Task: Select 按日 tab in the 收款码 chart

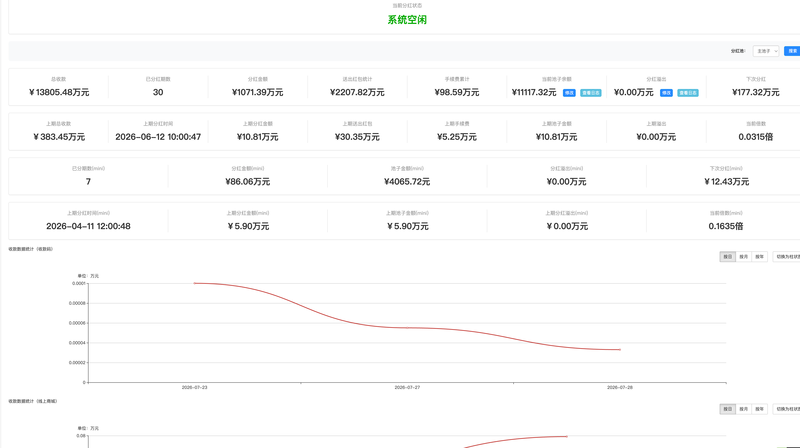Action: coord(728,257)
